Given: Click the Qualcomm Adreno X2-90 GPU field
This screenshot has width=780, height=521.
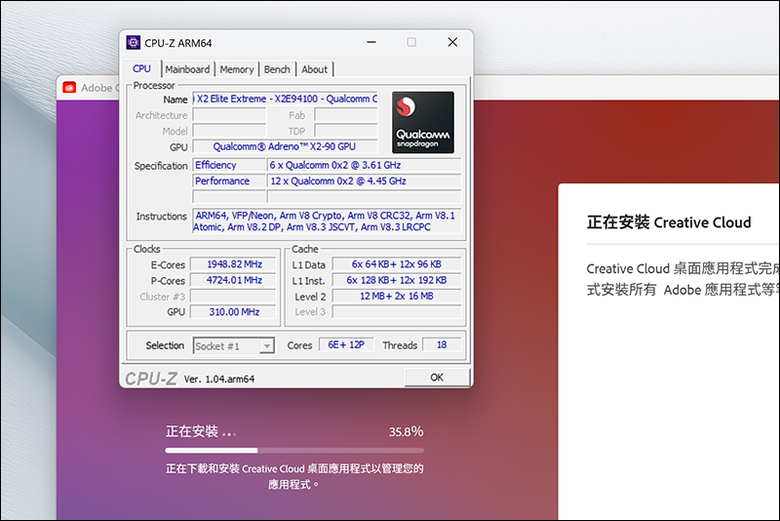Looking at the screenshot, I should 285,147.
